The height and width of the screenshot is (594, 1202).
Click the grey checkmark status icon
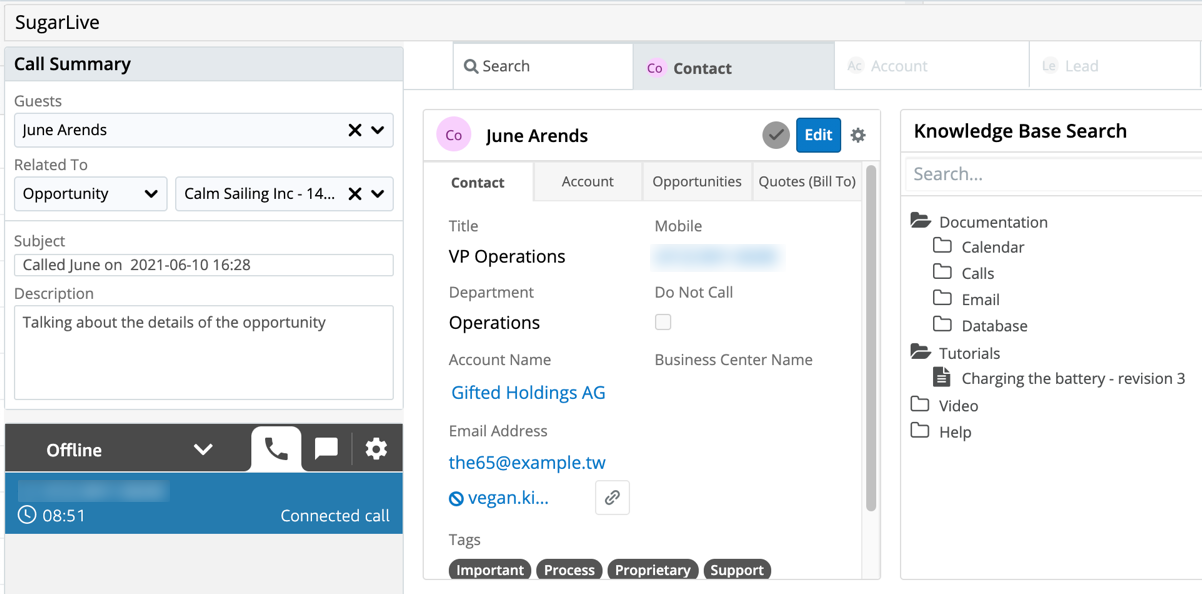click(776, 135)
